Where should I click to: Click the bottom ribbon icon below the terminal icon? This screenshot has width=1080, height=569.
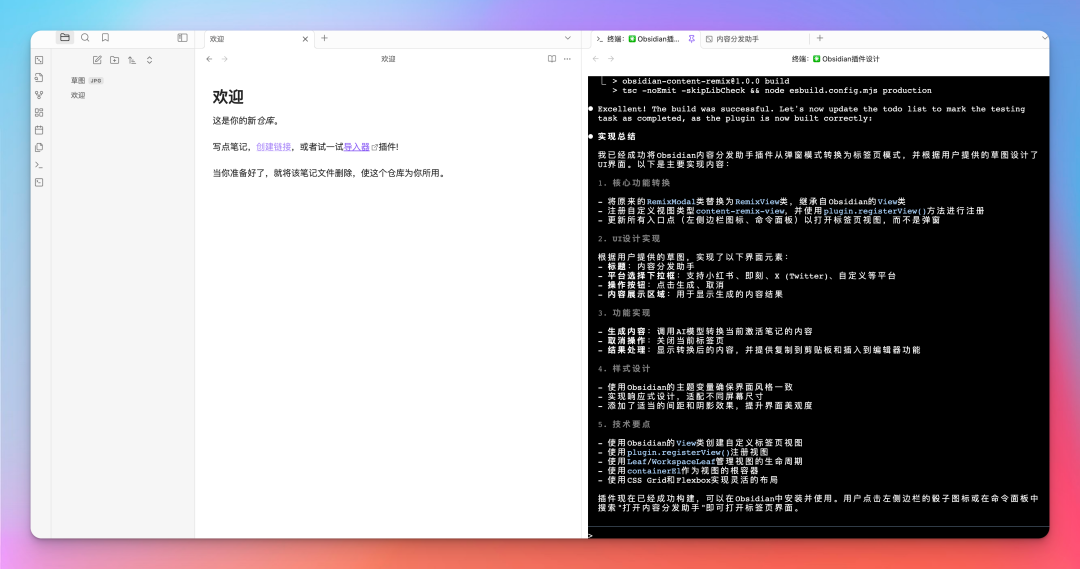(39, 183)
